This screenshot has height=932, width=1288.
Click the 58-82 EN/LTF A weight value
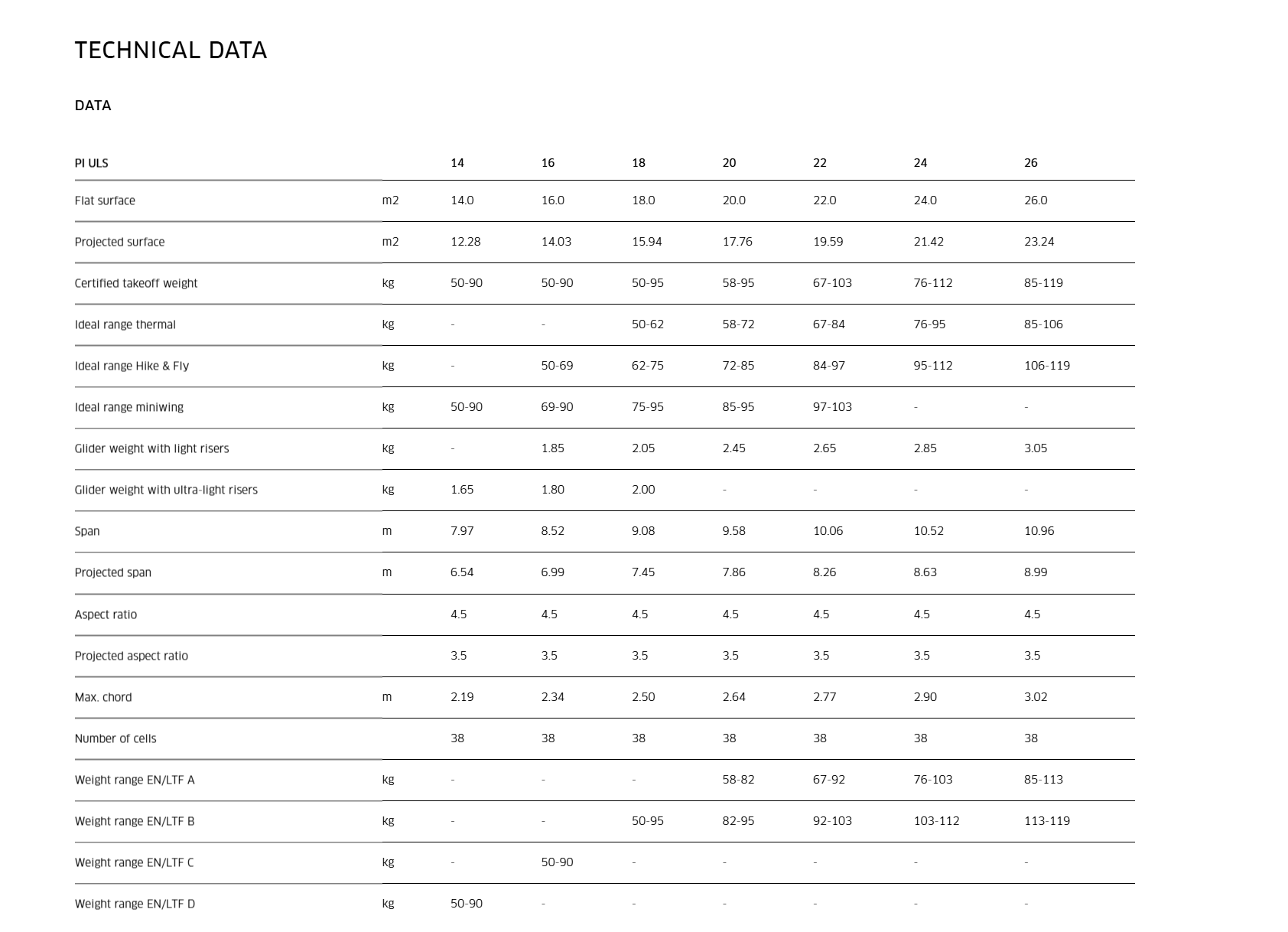pyautogui.click(x=738, y=780)
